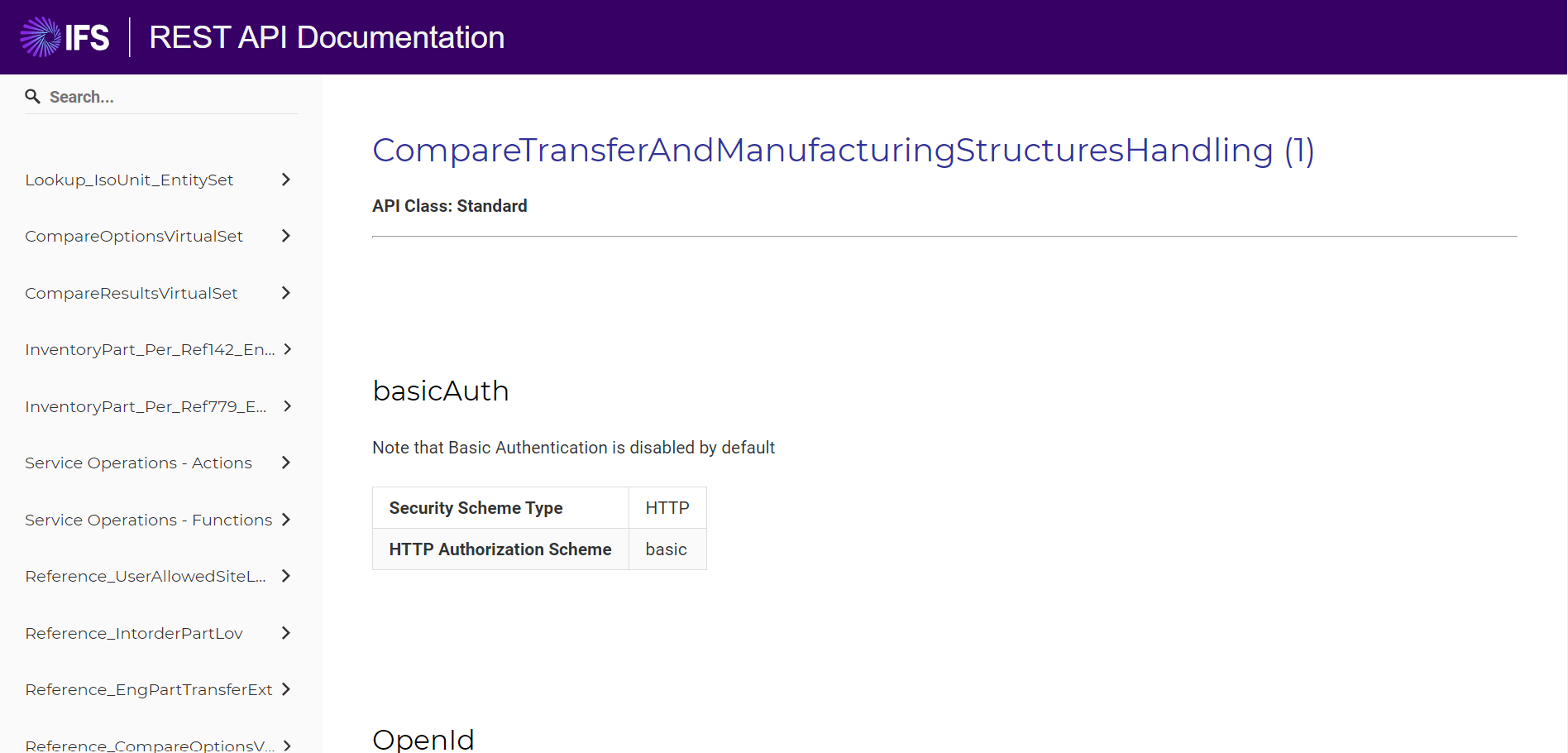Open Reference_UserAllowedSiteL entry
The image size is (1568, 753).
(145, 576)
